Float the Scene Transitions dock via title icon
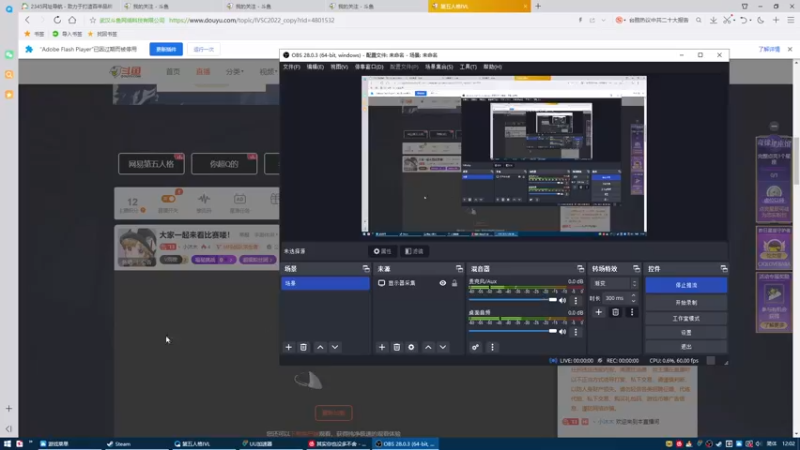This screenshot has width=800, height=450. click(x=636, y=268)
